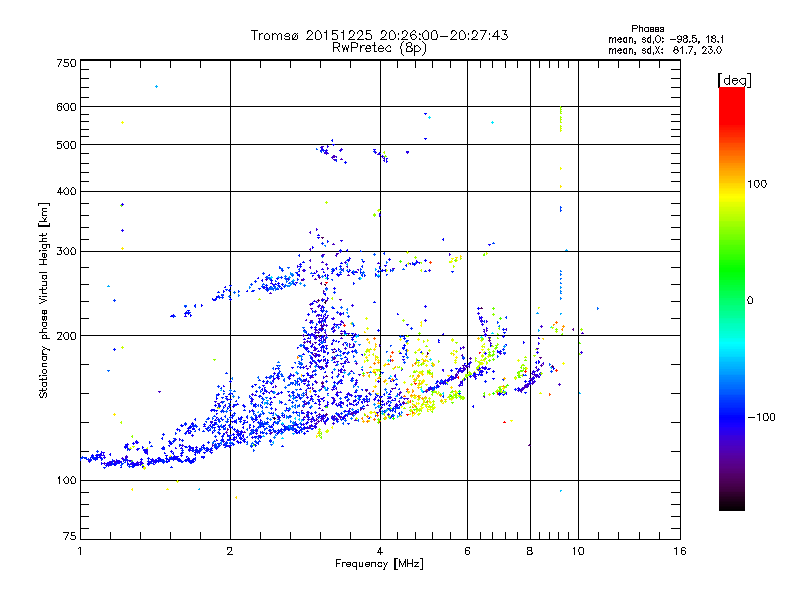Click the 'mean, sd,X: 81.7, 23.0' line
Viewport: 800px width, 600px height.
(665, 50)
